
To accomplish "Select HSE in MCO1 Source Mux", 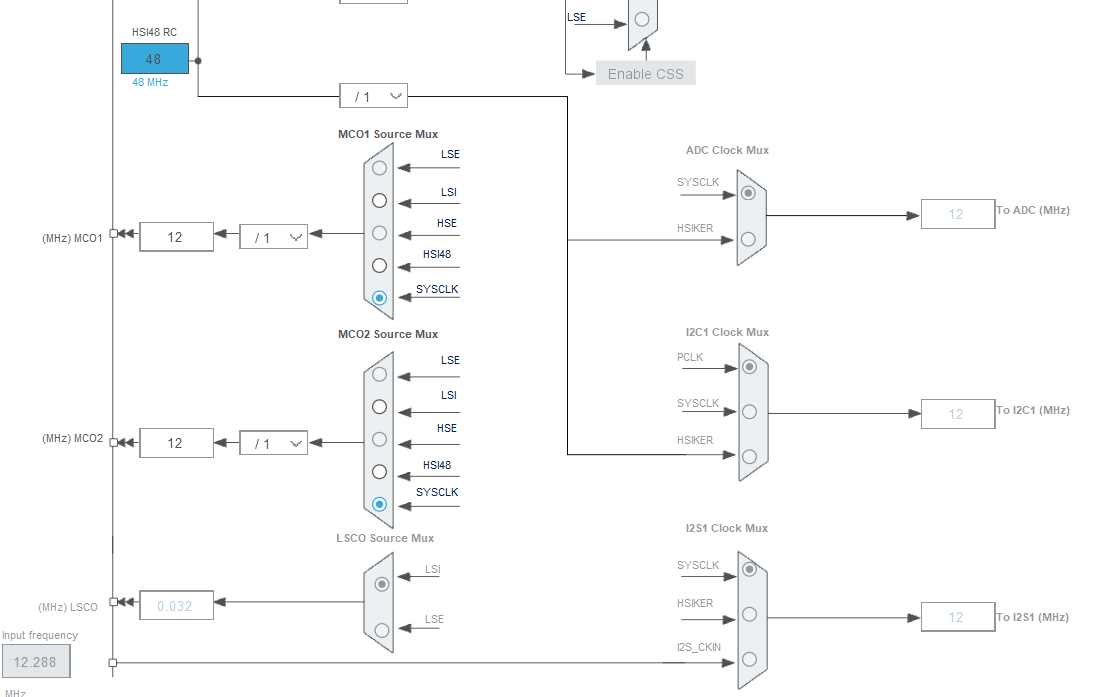I will pos(379,233).
